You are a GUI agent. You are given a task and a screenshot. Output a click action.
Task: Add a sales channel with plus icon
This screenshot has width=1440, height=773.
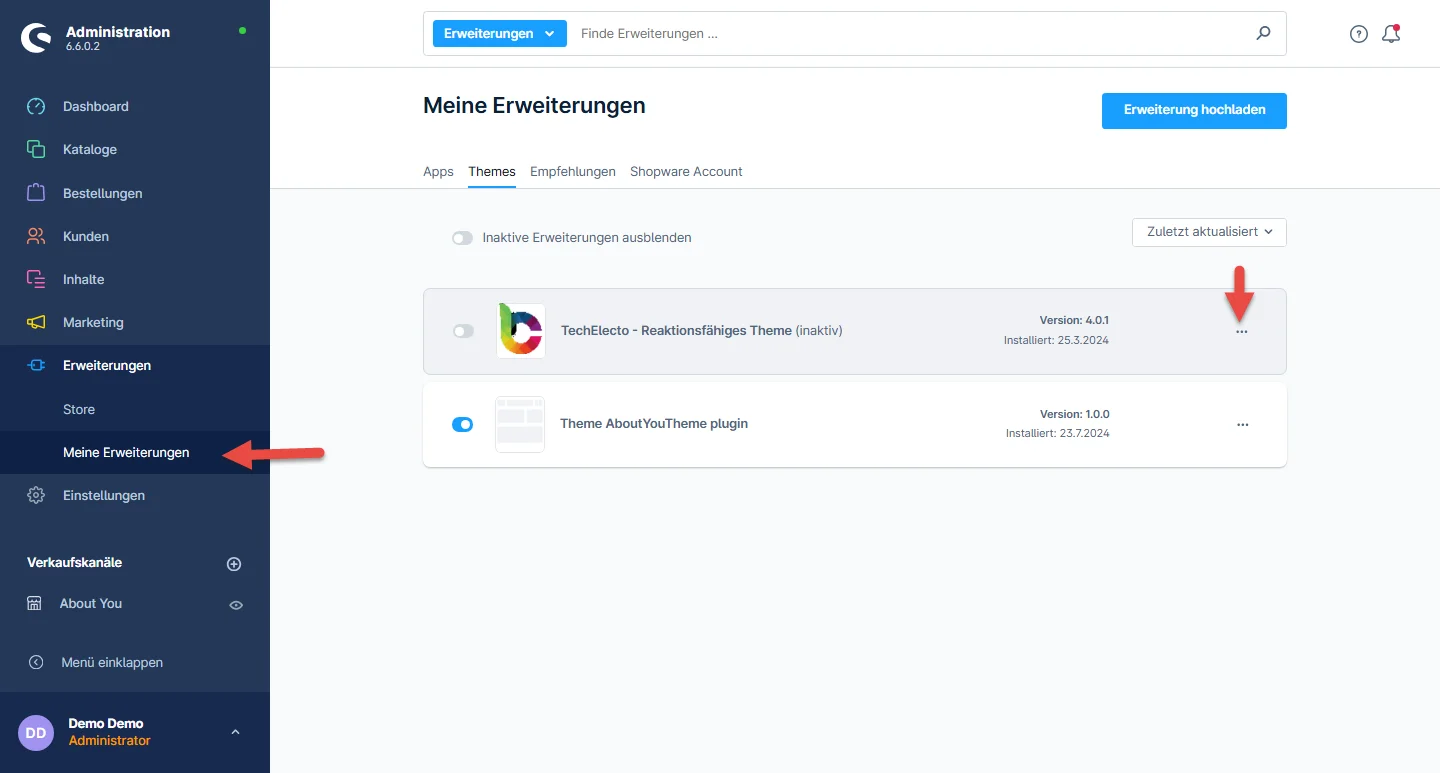pyautogui.click(x=234, y=564)
